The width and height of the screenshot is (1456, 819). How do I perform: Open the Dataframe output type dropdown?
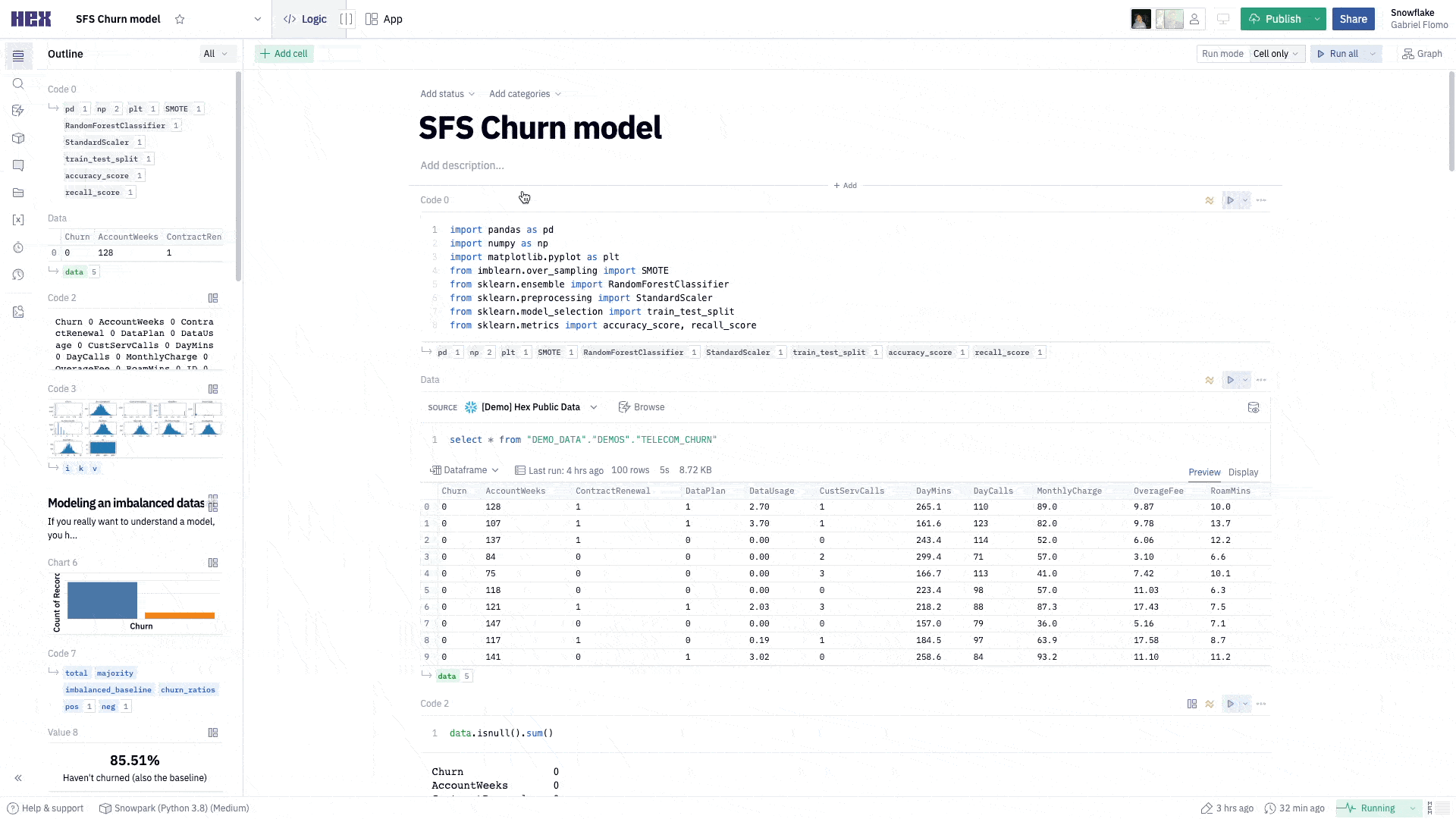[x=465, y=470]
